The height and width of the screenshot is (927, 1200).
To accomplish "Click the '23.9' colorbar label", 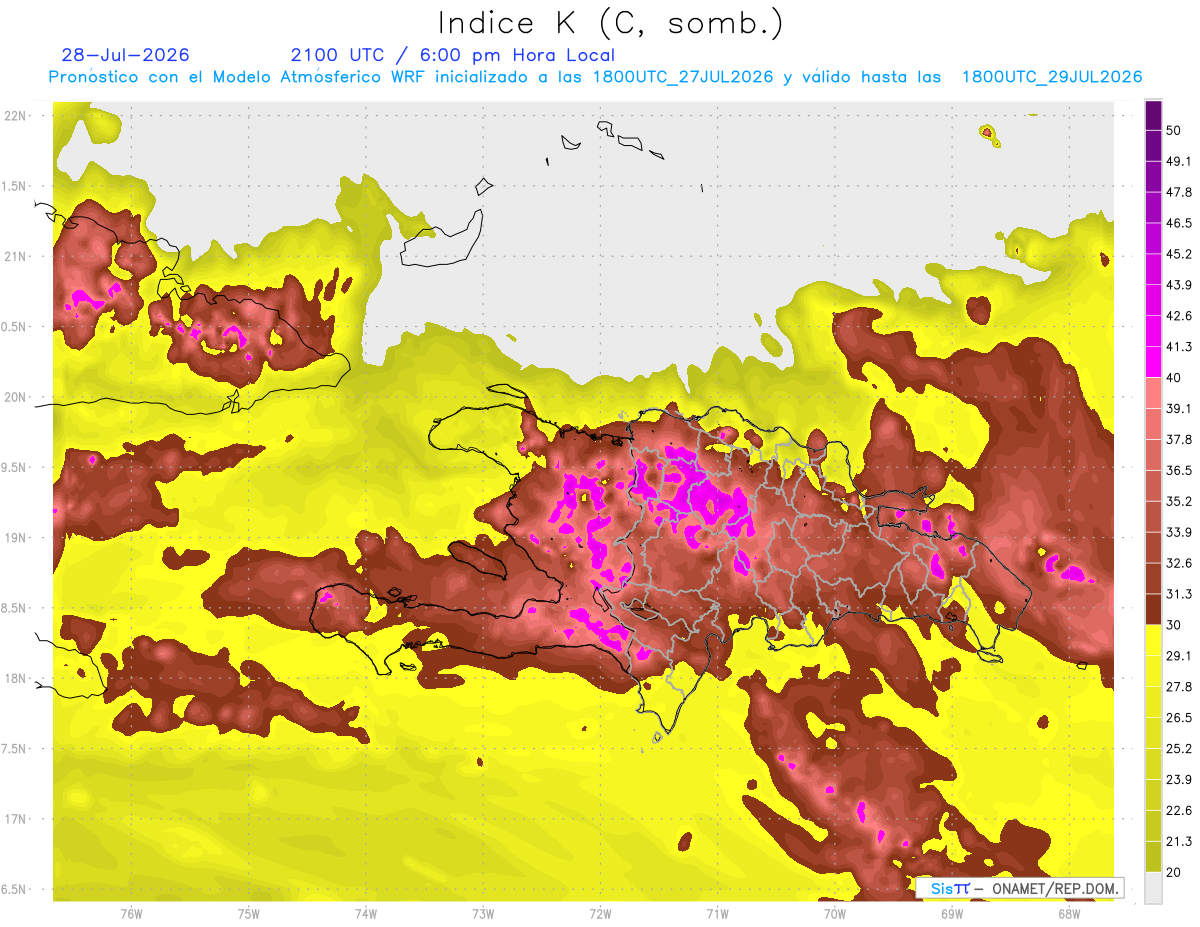I will coord(1179,779).
